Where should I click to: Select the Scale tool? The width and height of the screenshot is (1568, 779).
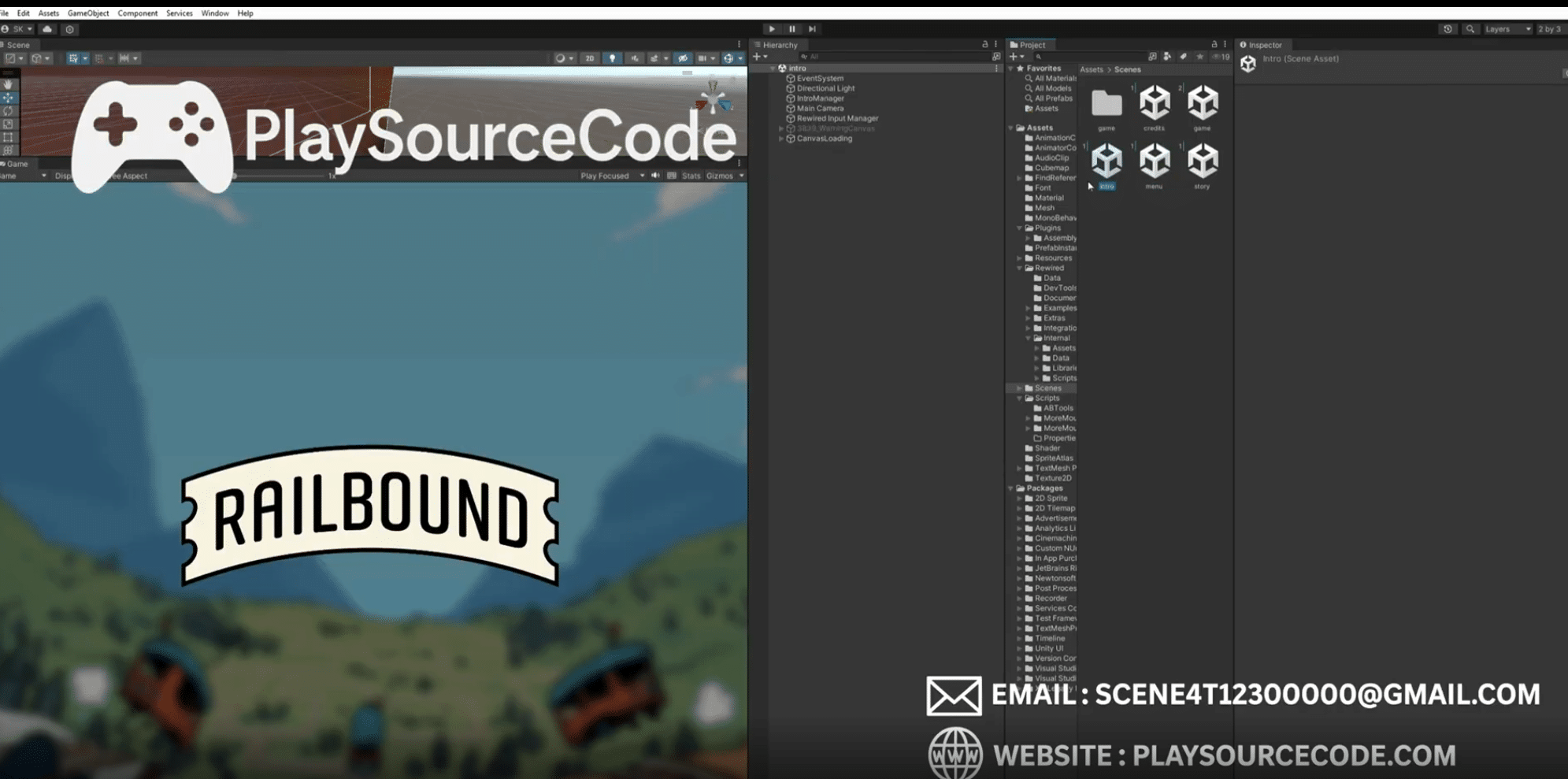8,124
